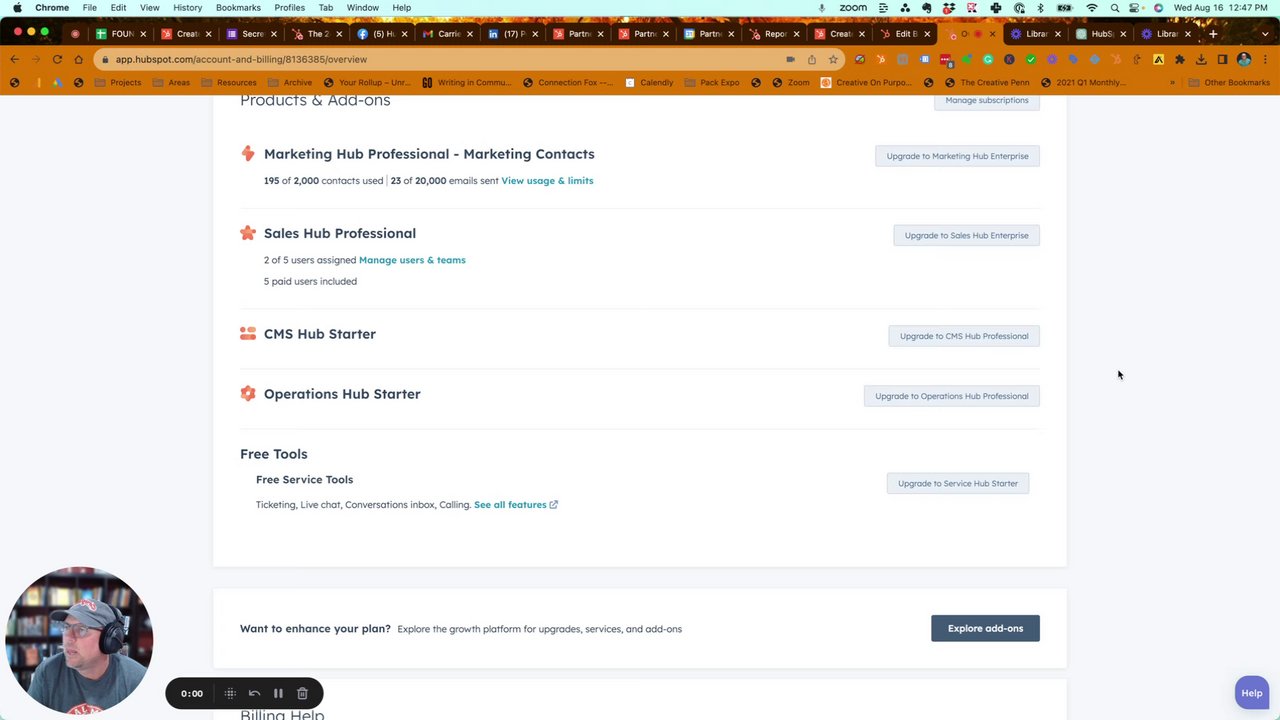1280x720 pixels.
Task: Open the View menu
Action: click(149, 7)
